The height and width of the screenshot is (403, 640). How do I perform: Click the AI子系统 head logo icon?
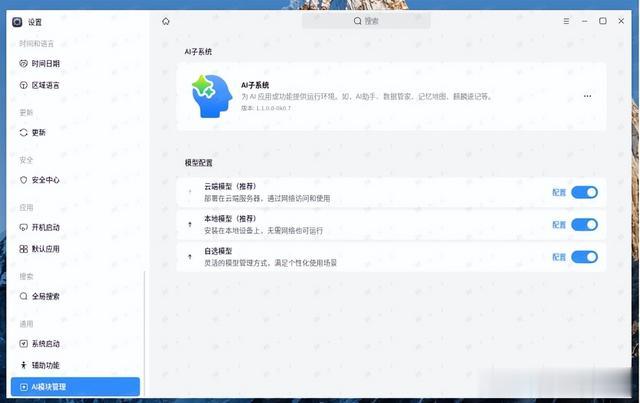(x=212, y=96)
